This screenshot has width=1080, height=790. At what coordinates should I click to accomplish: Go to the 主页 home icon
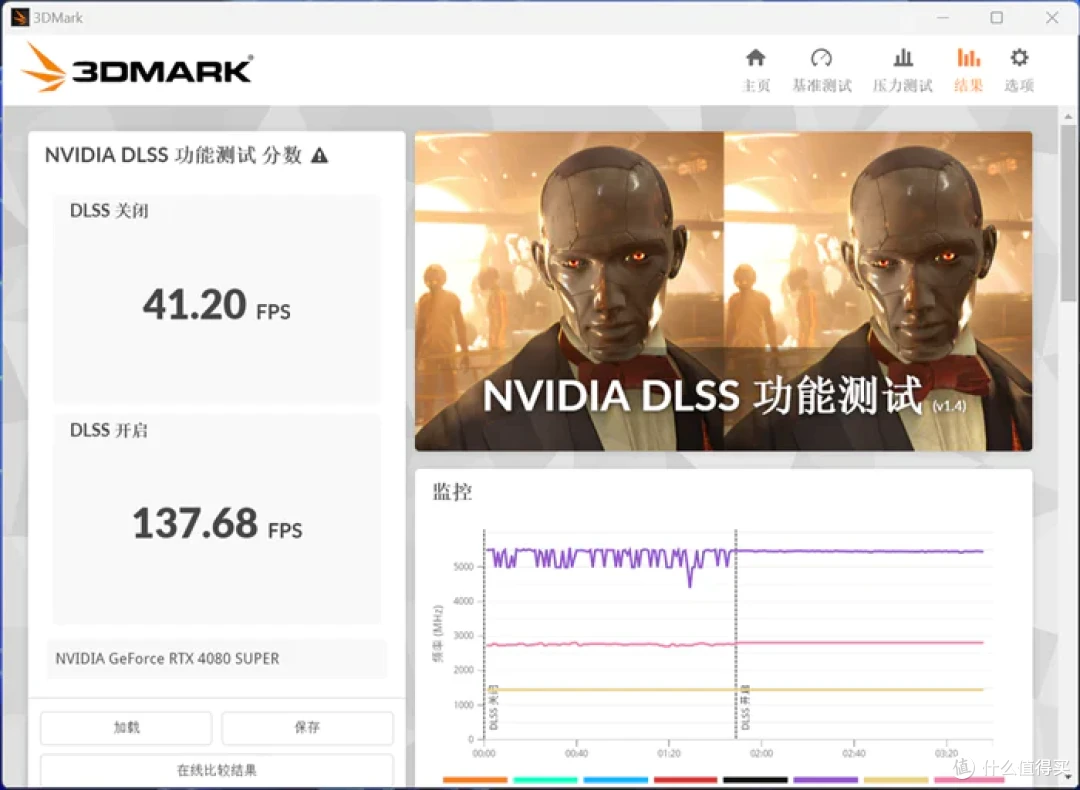(756, 58)
